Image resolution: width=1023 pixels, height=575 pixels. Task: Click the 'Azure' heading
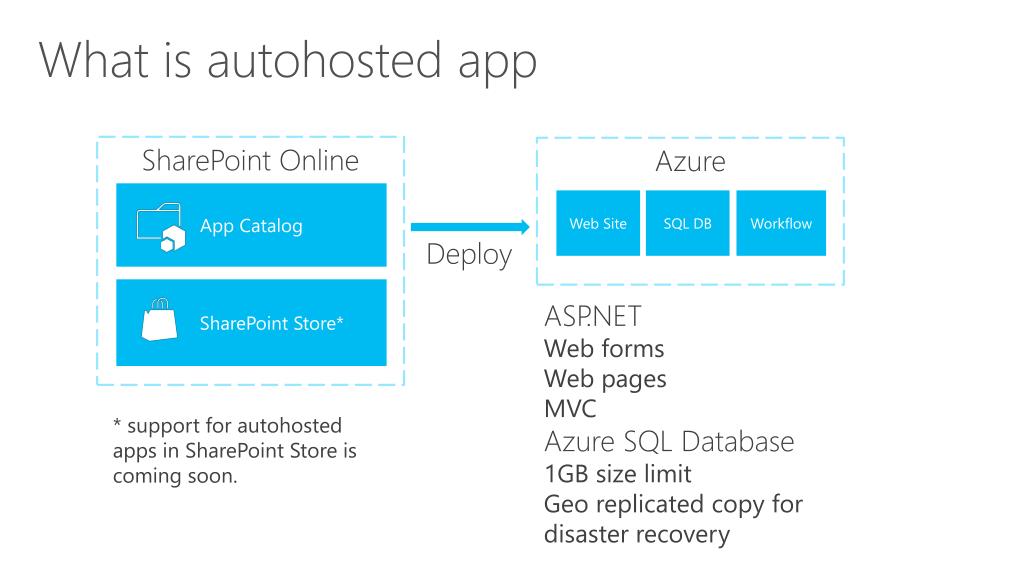click(x=690, y=161)
